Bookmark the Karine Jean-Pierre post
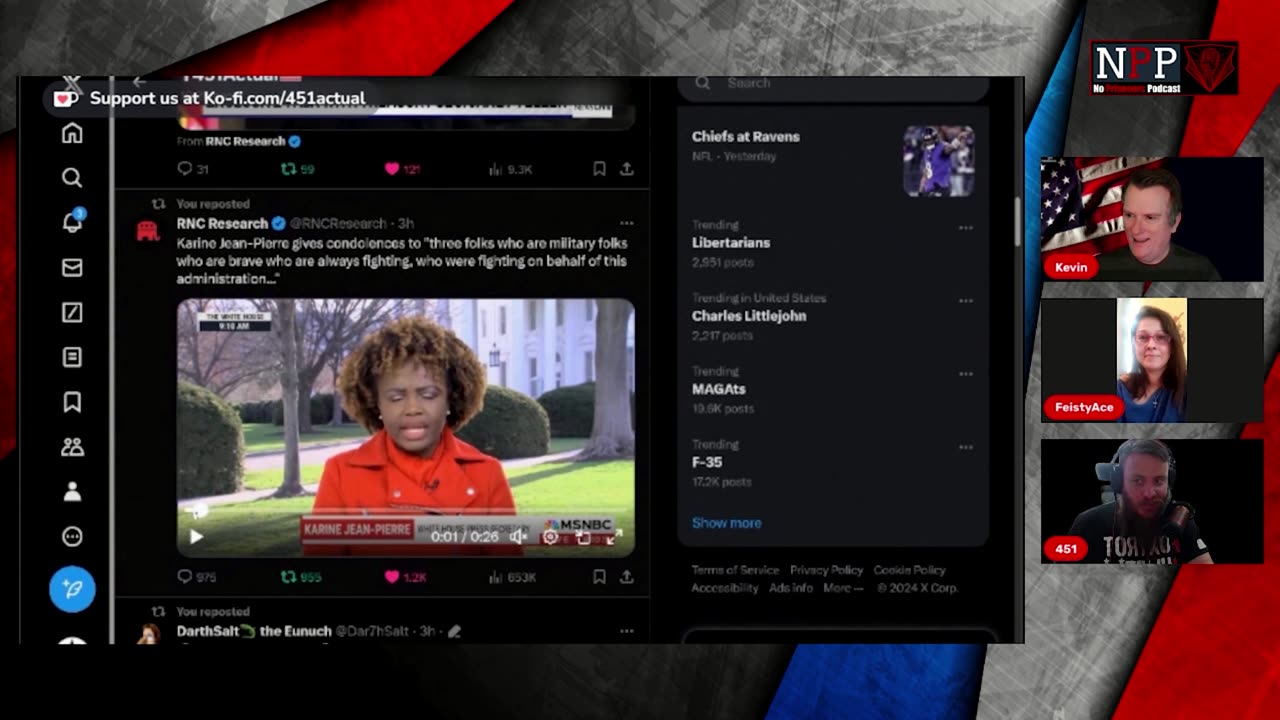 point(599,577)
